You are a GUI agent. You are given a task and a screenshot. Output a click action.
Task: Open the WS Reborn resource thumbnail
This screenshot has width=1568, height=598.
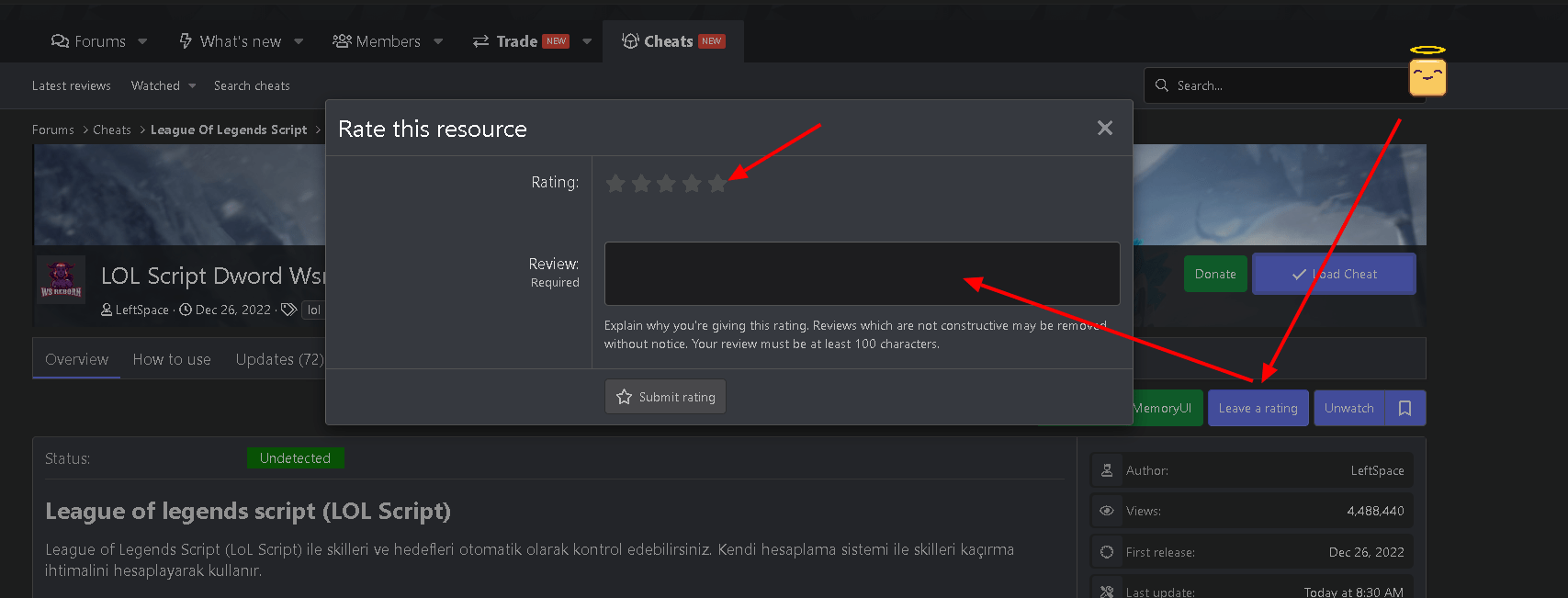pyautogui.click(x=61, y=279)
